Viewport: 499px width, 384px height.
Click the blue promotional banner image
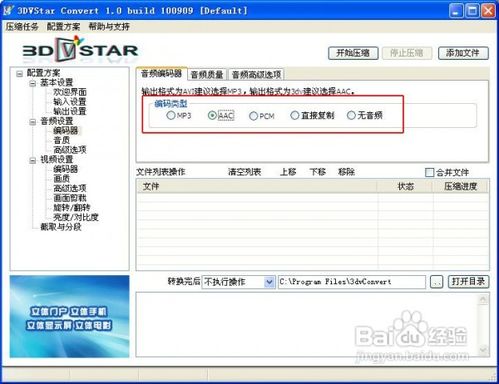69,316
